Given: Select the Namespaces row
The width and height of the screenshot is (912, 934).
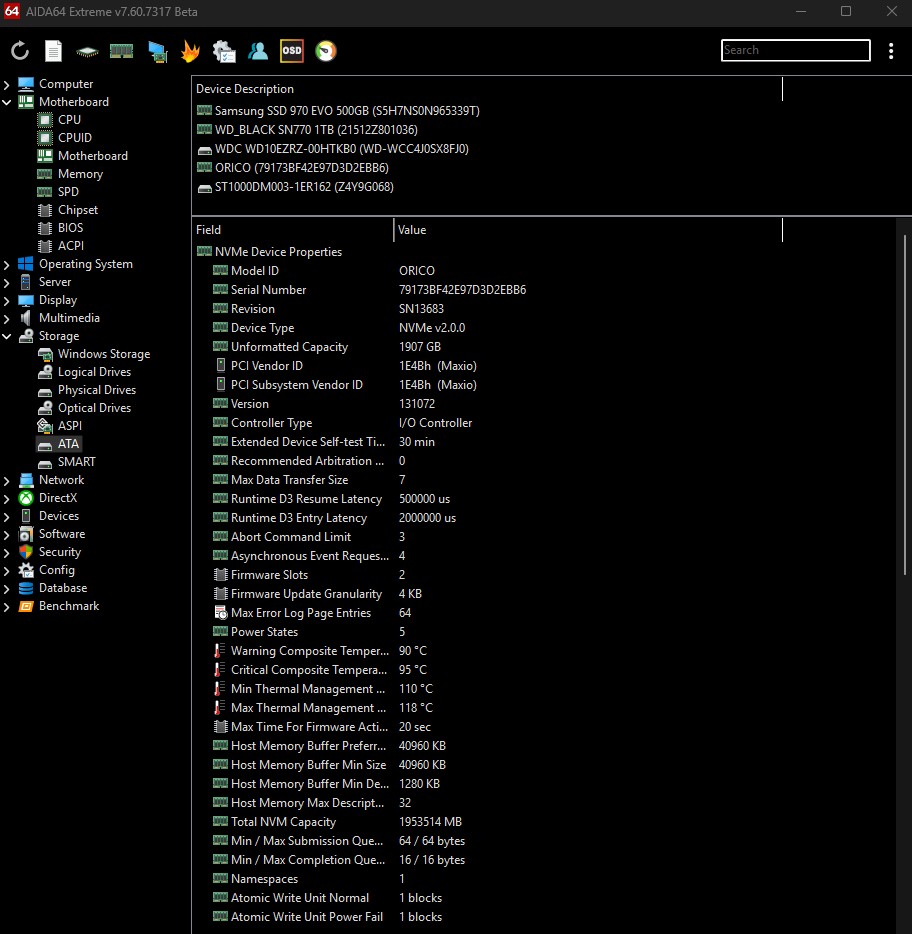Looking at the screenshot, I should tap(309, 879).
